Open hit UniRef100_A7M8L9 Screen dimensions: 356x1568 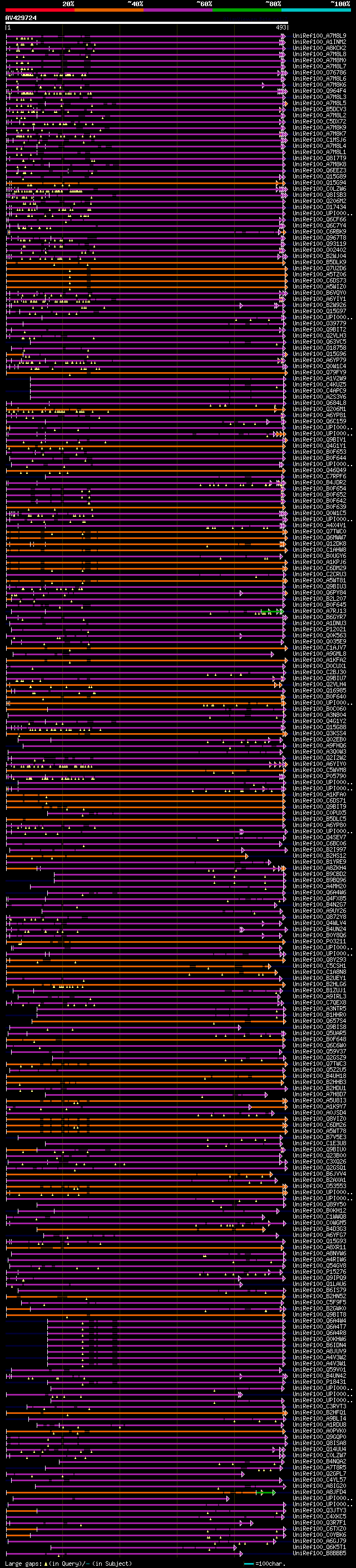coord(319,36)
